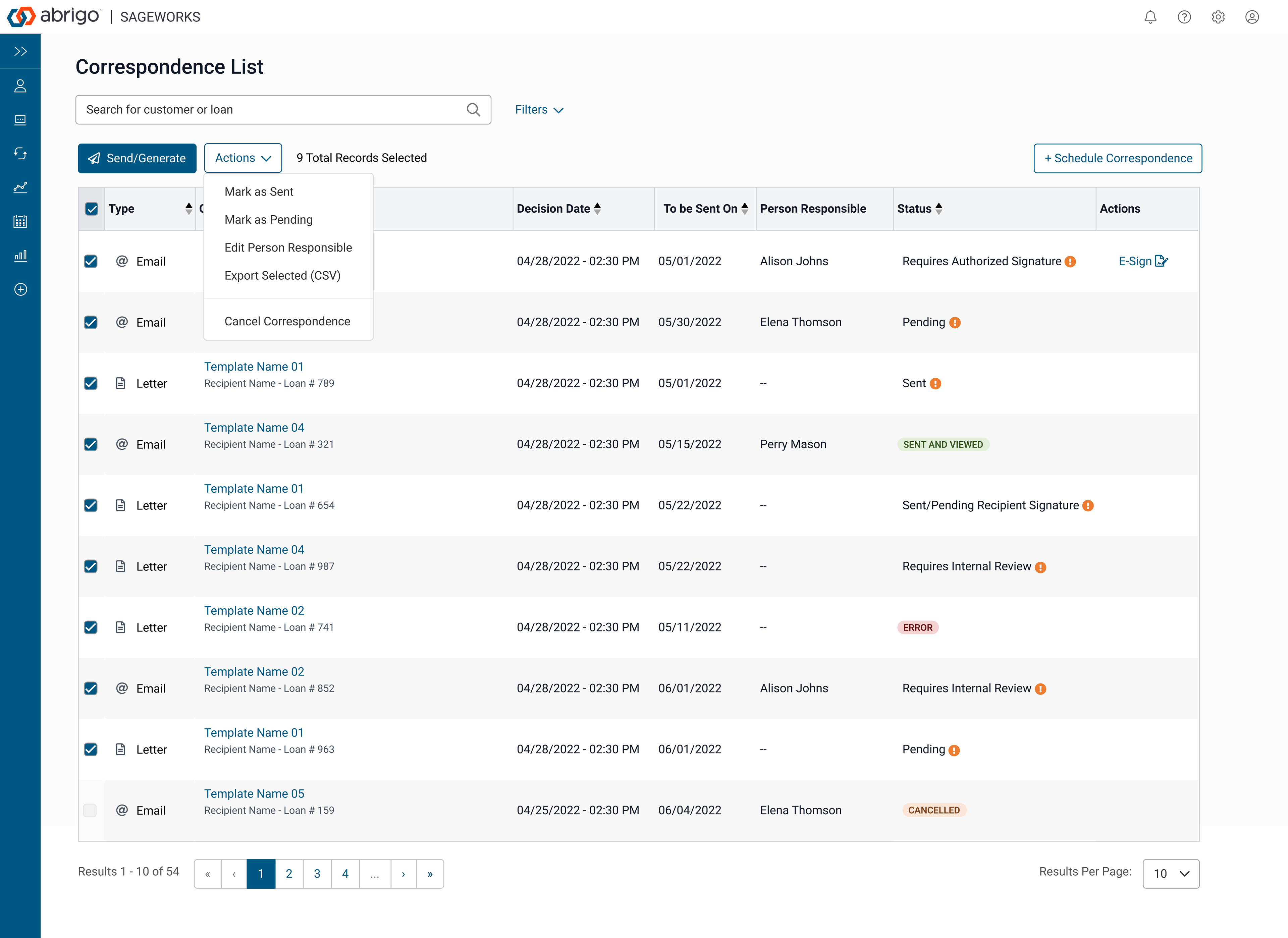Screen dimensions: 1288x938
Task: Click the notifications bell icon
Action: point(1150,17)
